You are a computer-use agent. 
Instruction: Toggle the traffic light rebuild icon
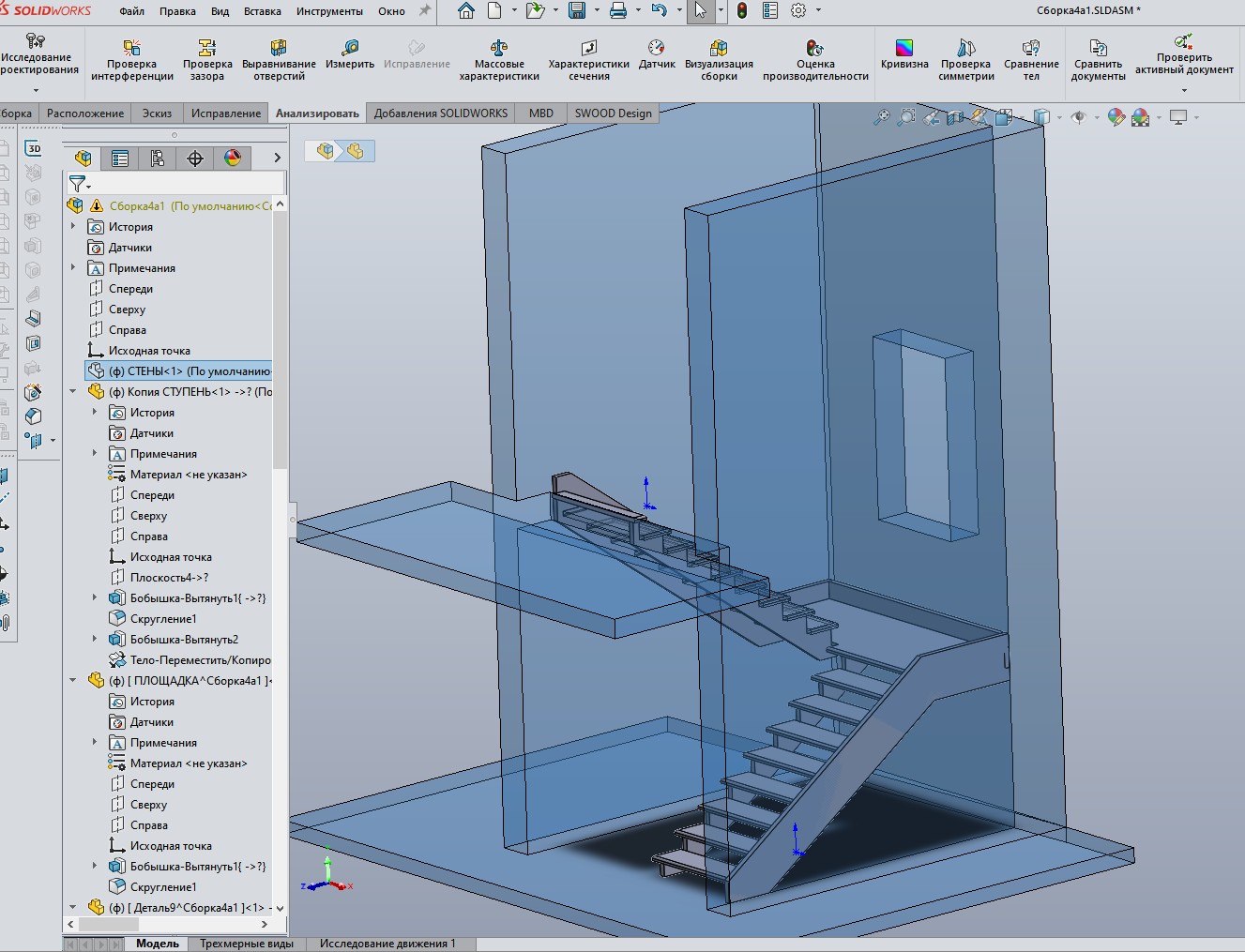pos(741,11)
